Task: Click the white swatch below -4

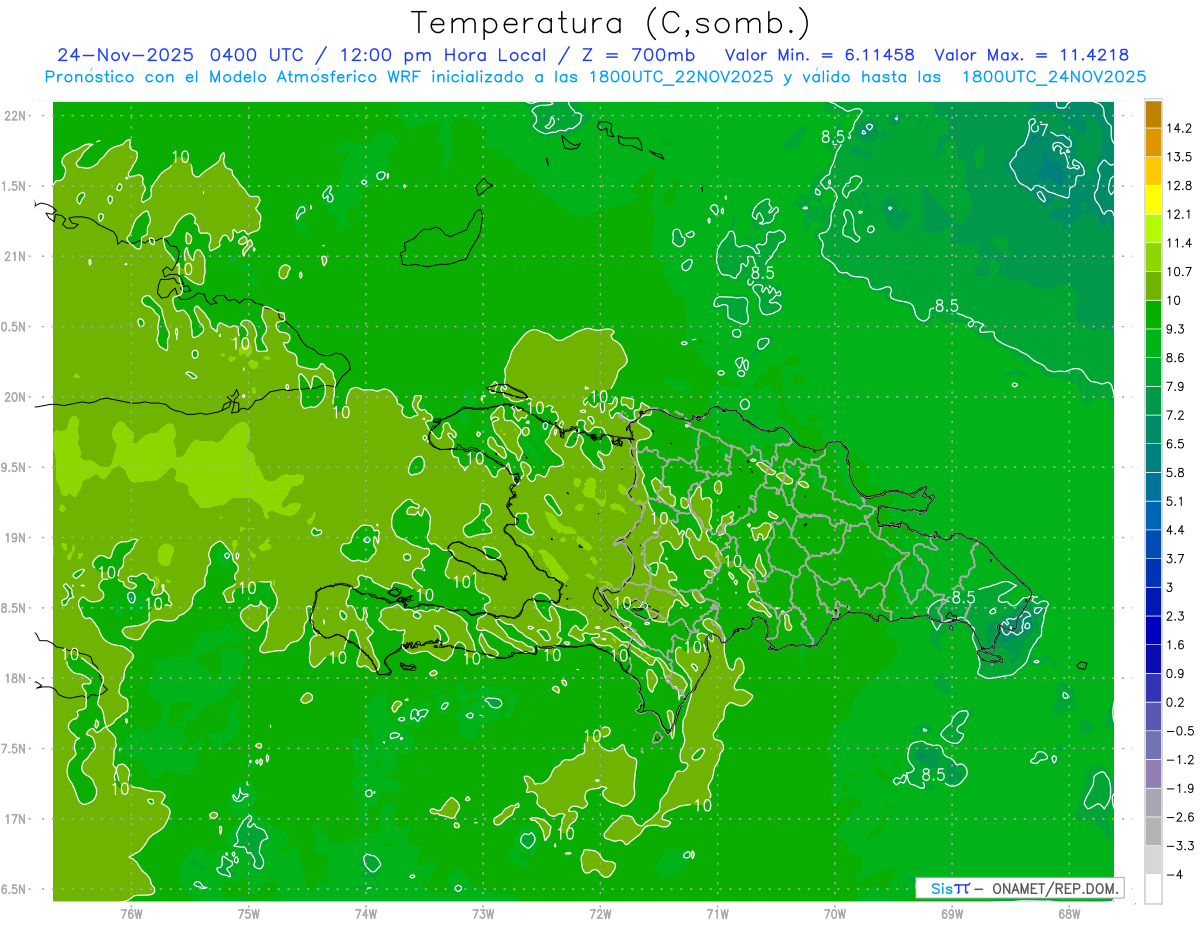Action: pos(1153,889)
